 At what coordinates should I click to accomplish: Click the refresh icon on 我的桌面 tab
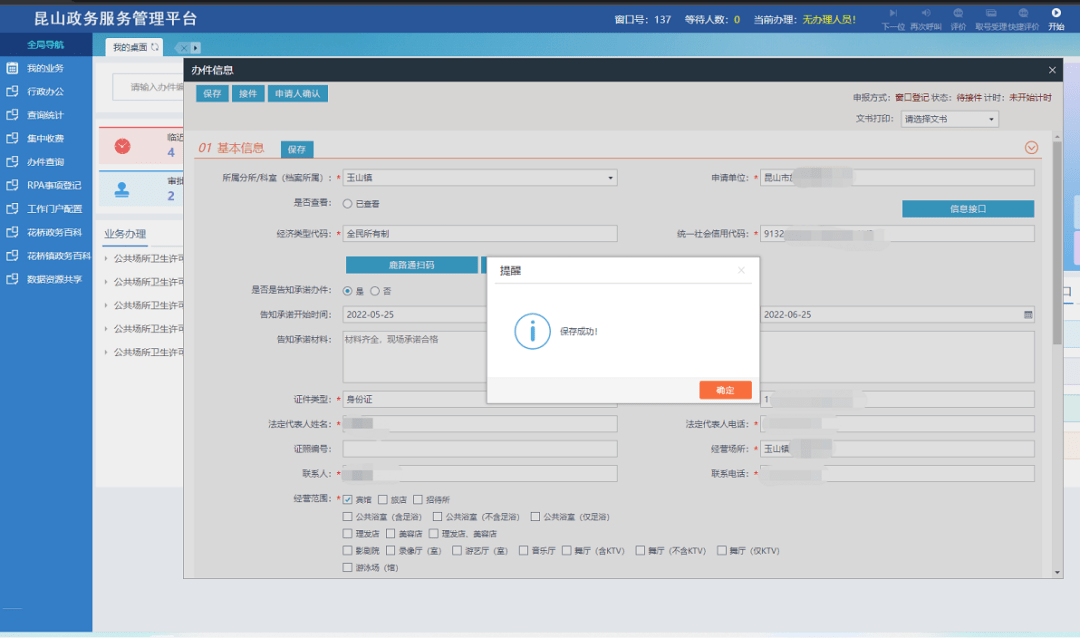(x=155, y=47)
